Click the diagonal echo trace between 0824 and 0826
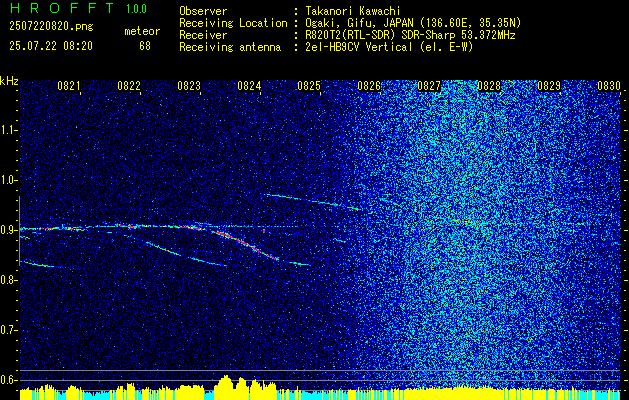This screenshot has width=629, height=400. pyautogui.click(x=312, y=202)
